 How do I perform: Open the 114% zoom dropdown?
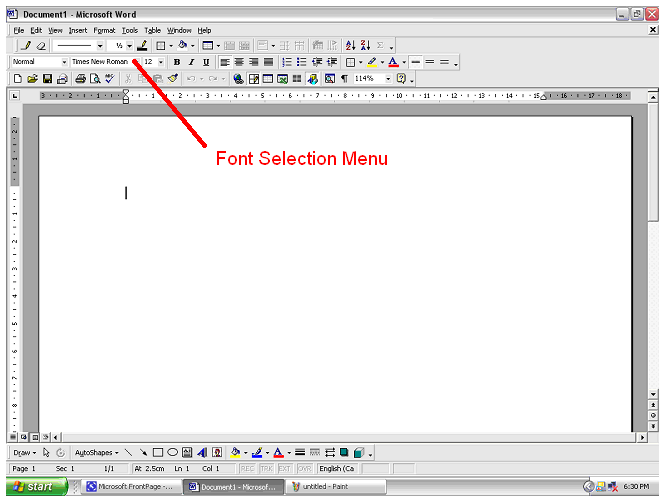(388, 78)
